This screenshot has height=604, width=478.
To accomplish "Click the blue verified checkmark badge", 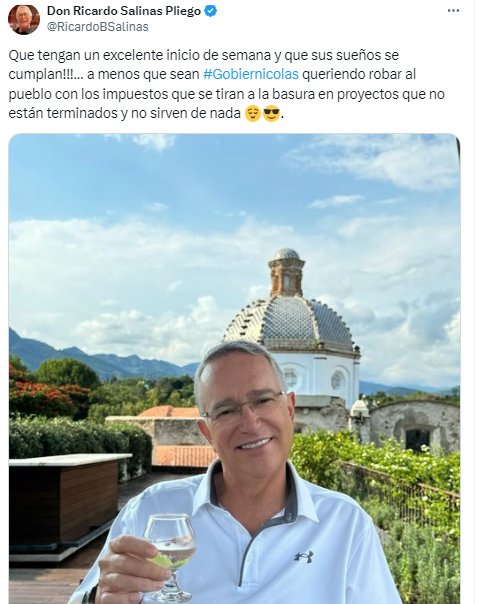I will pos(210,11).
